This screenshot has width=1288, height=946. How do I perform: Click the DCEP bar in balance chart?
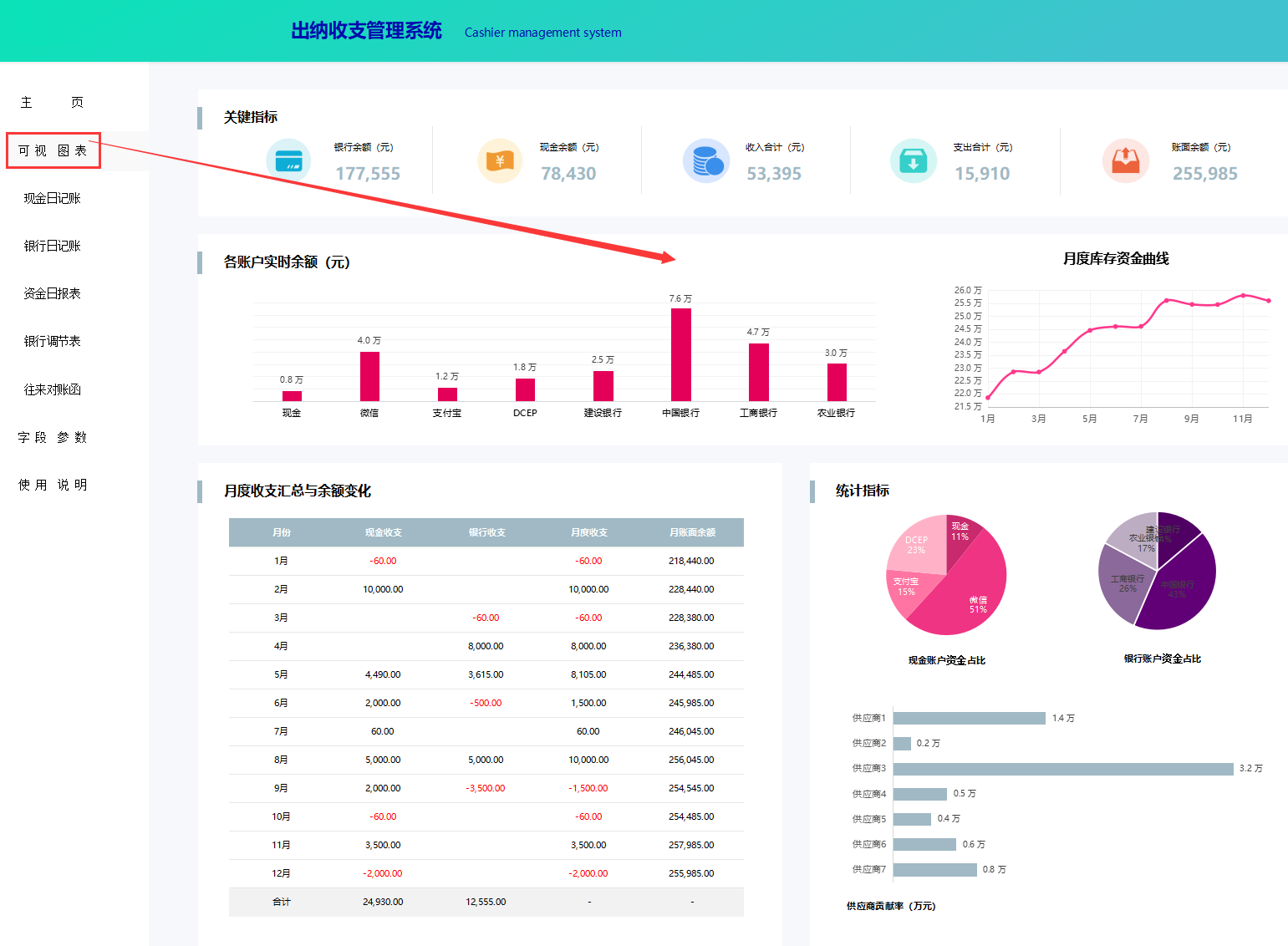pos(525,389)
